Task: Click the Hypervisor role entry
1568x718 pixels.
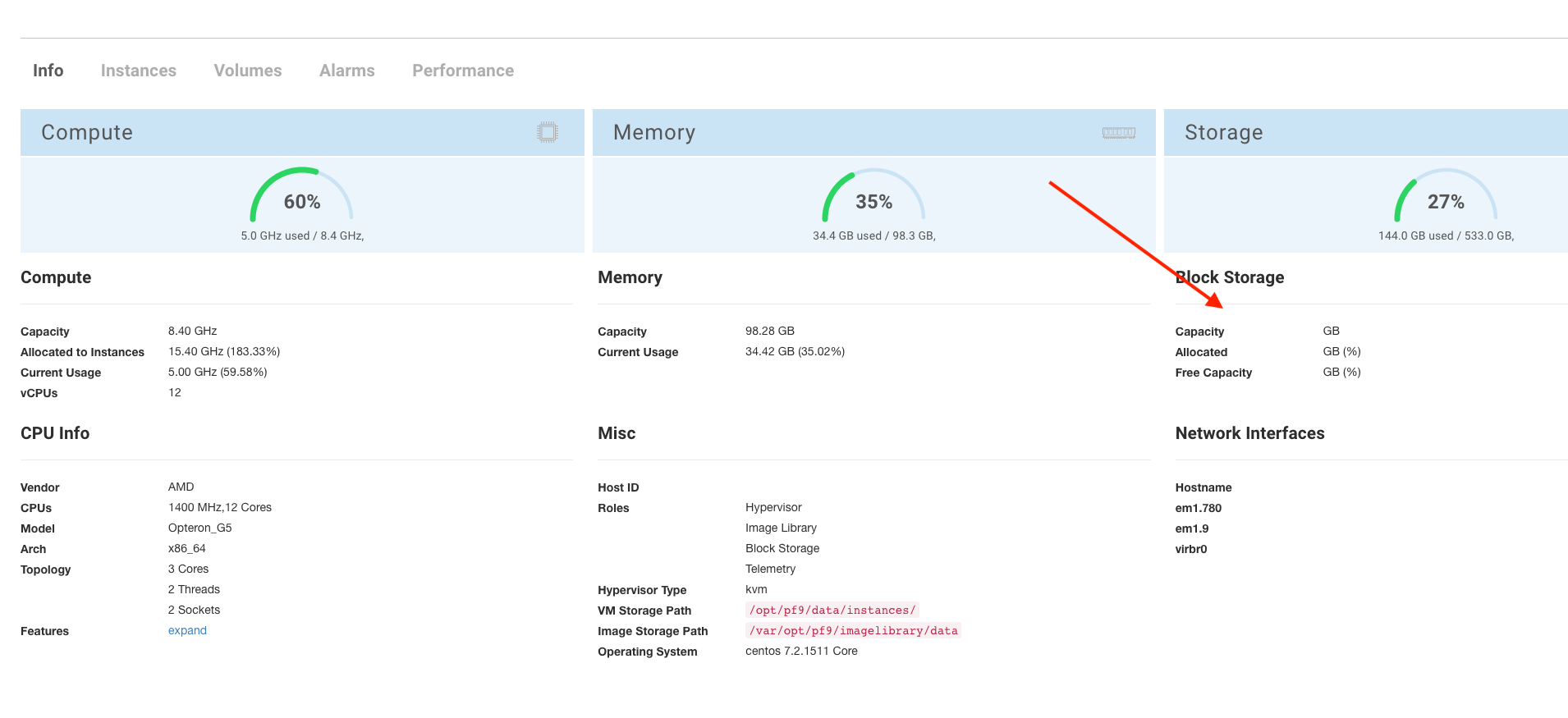Action: tap(773, 507)
